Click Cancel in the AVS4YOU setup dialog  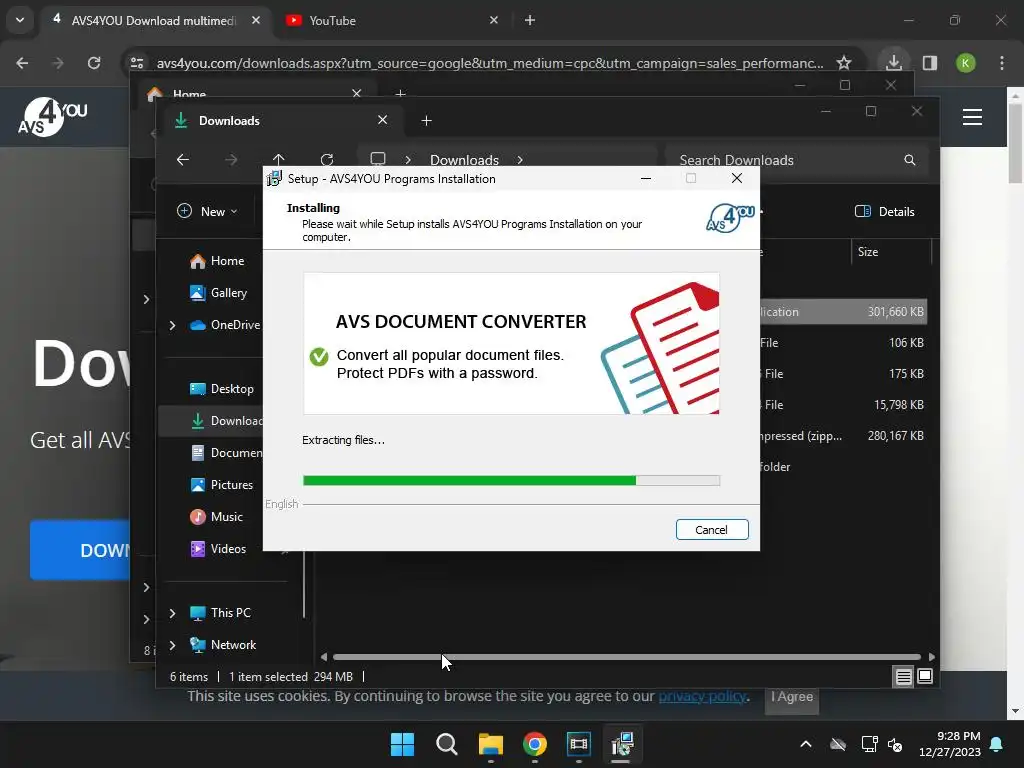coord(712,530)
